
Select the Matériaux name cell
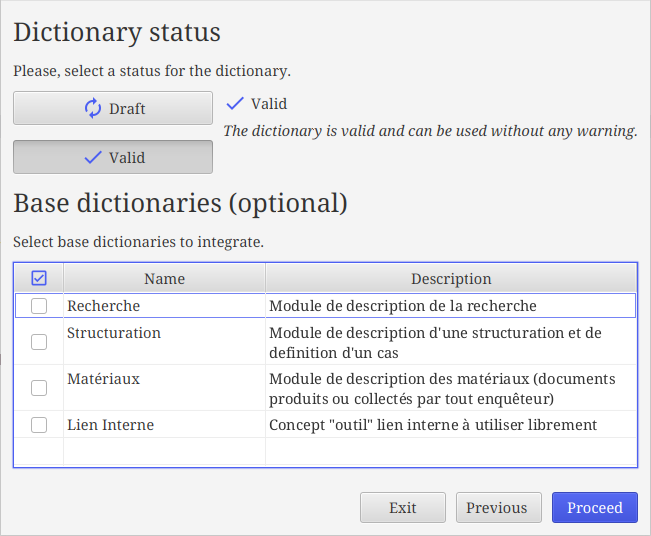[164, 388]
